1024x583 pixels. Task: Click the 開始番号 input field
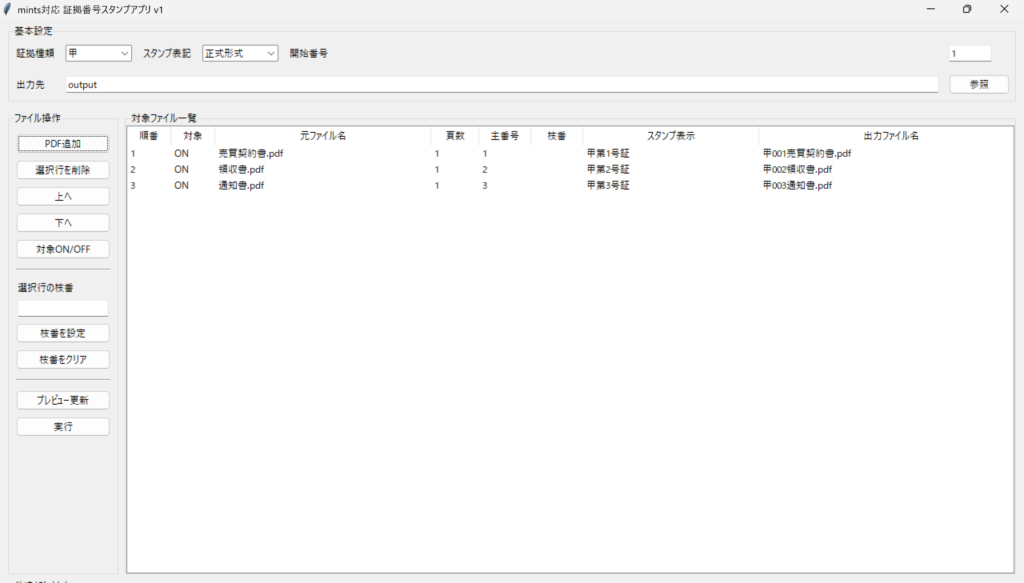(x=969, y=53)
